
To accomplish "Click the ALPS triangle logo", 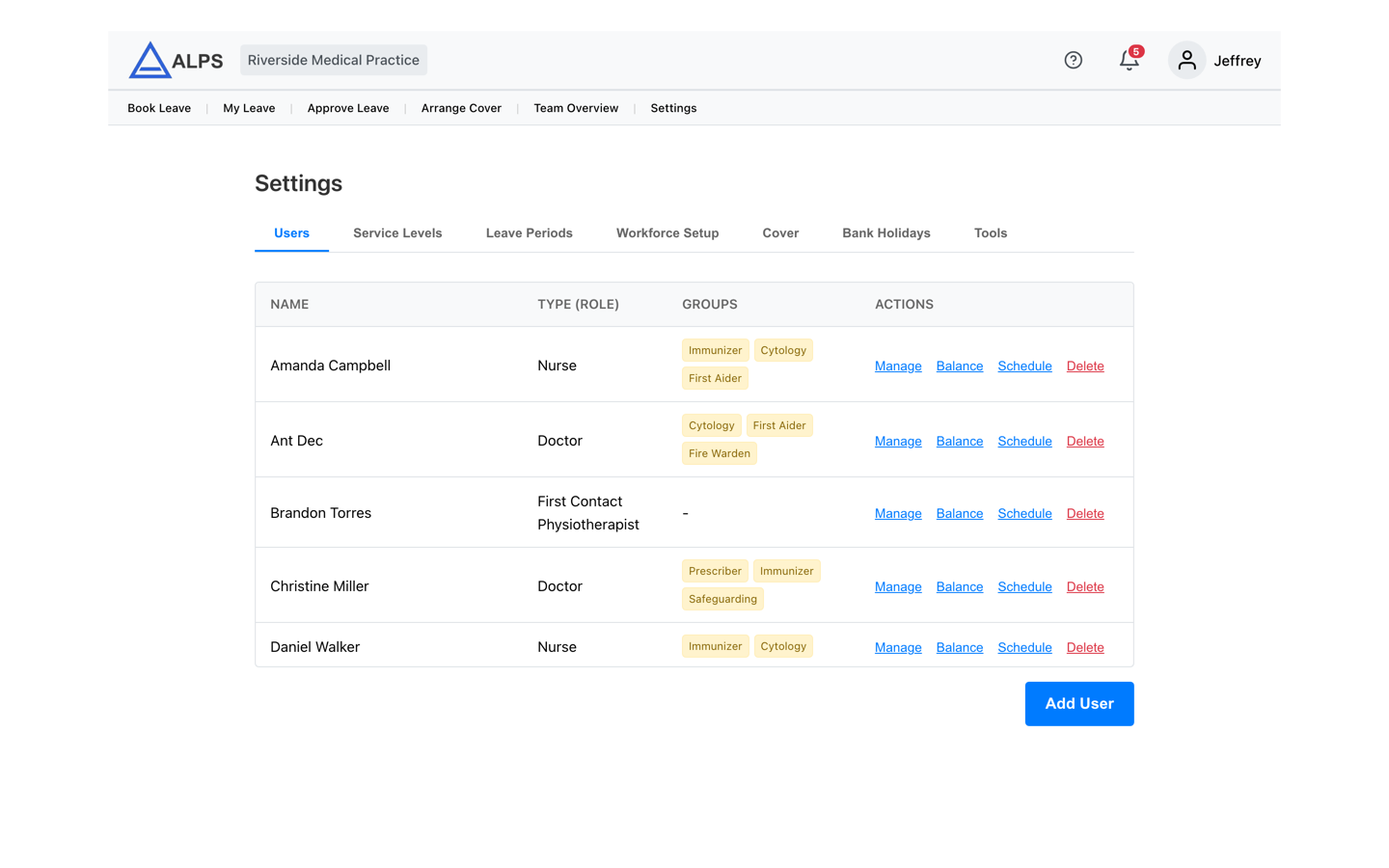I will coord(150,60).
